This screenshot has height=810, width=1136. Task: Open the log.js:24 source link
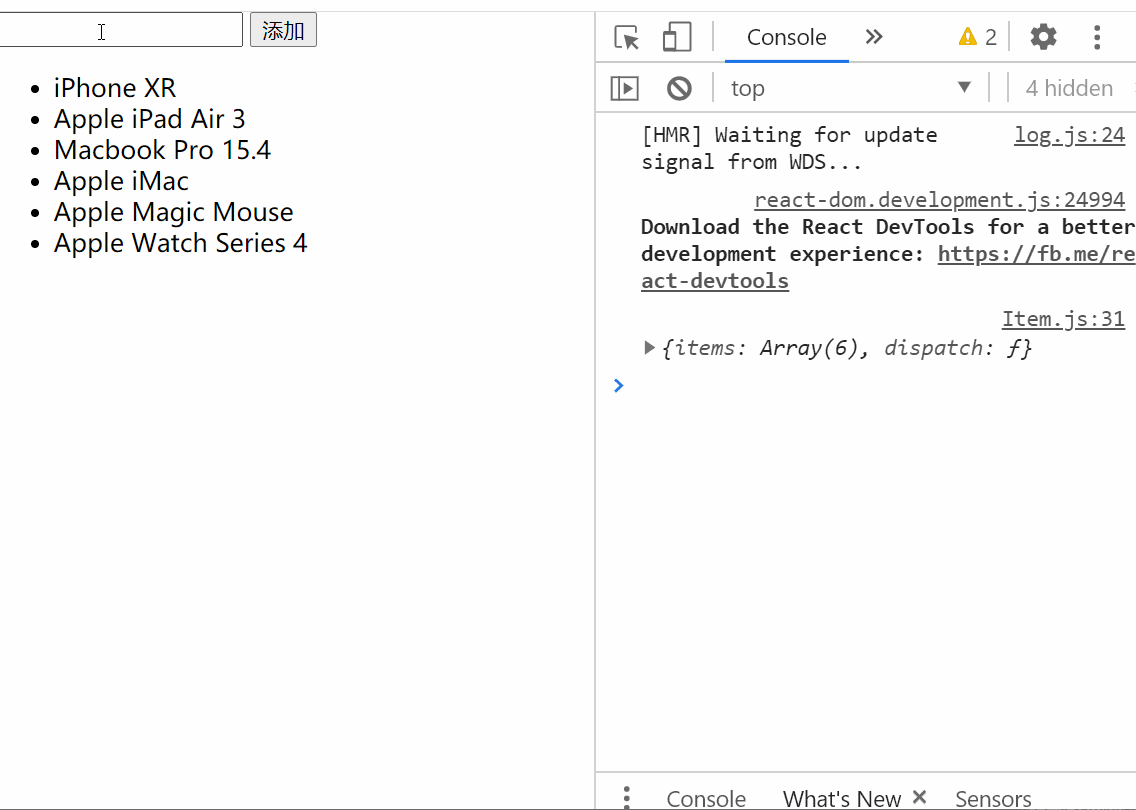click(1069, 135)
